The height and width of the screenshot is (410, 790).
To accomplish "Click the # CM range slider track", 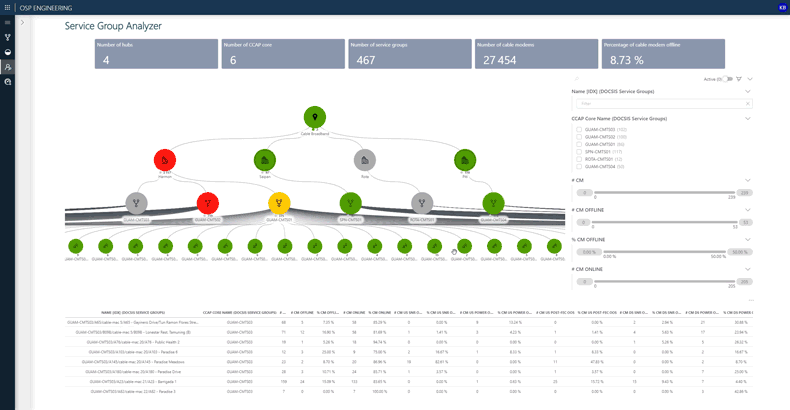I will [665, 192].
